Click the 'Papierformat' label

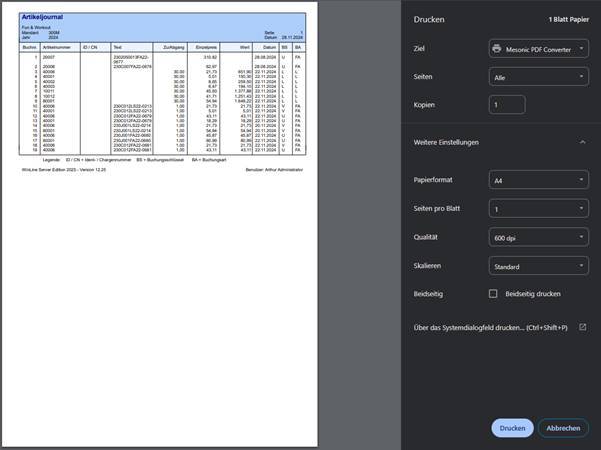433,180
